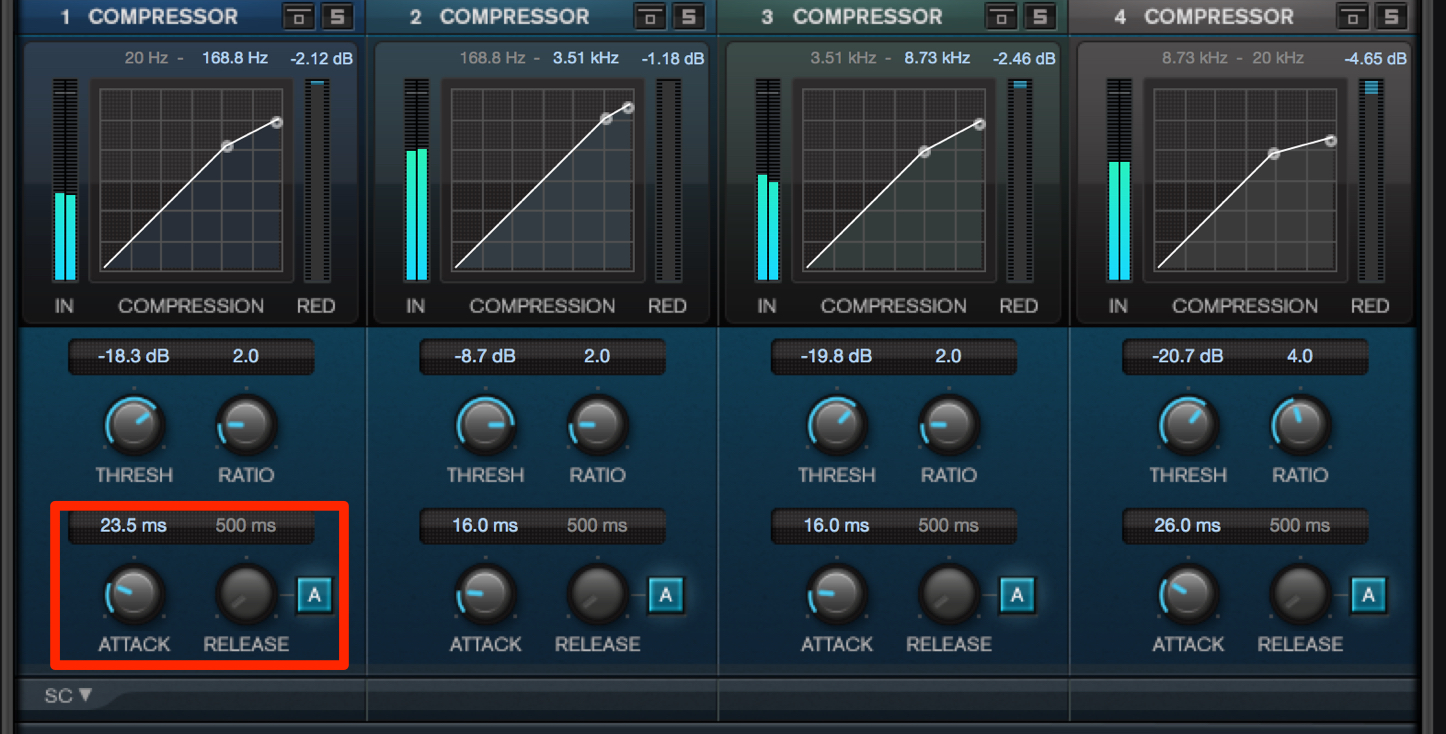Solo band 1 compressor
Image resolution: width=1446 pixels, height=734 pixels.
(x=337, y=16)
